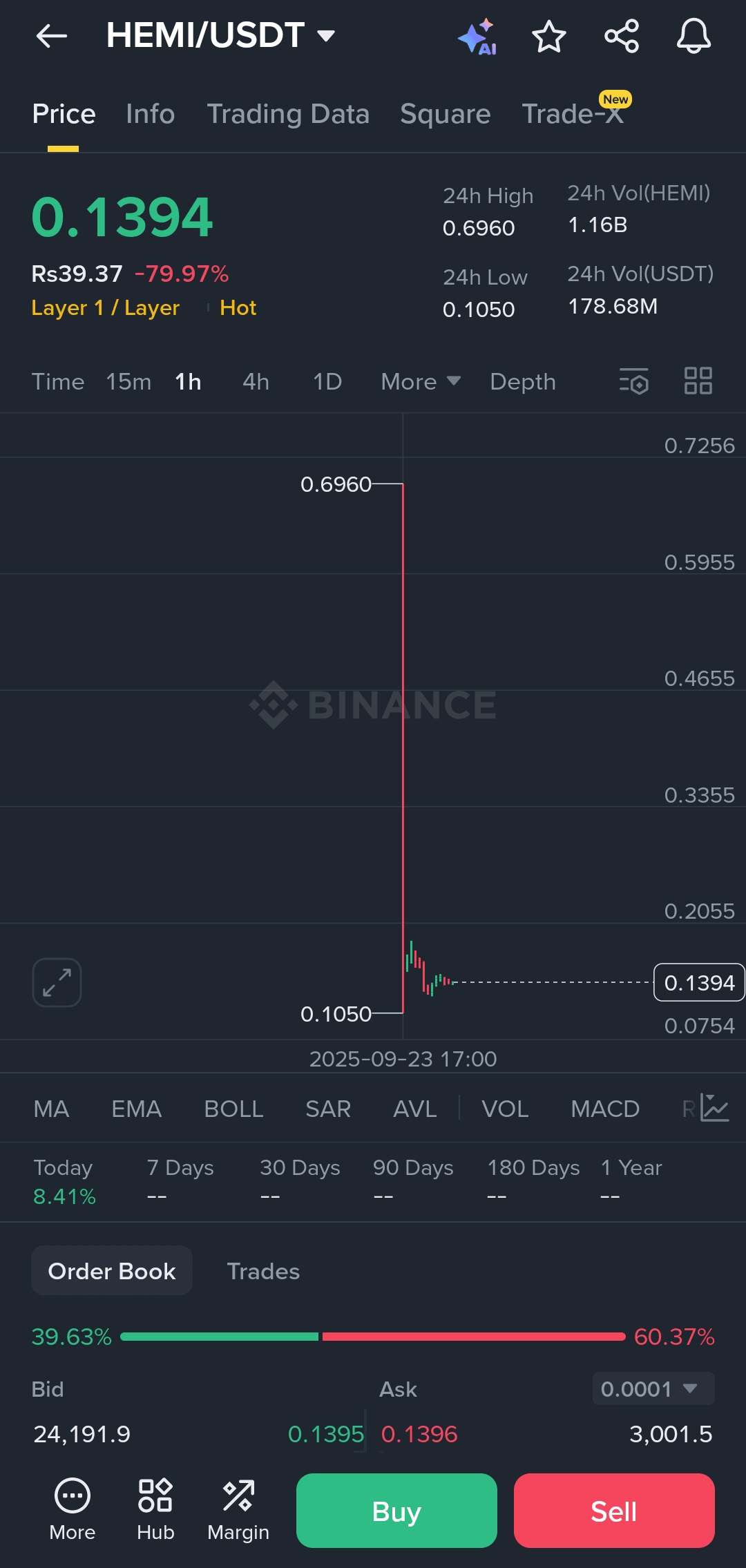This screenshot has width=746, height=1568.
Task: Toggle the BOLL indicator
Action: point(233,1109)
